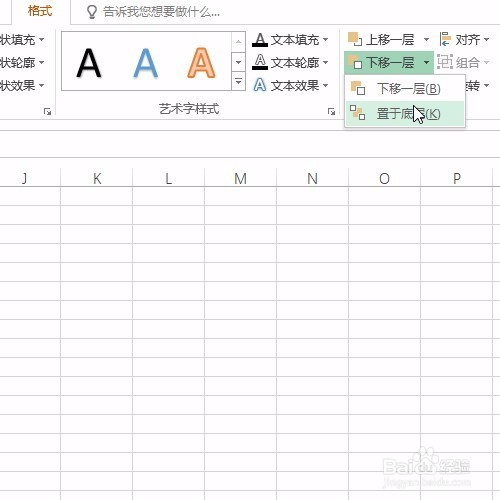Select column P header
Image resolution: width=500 pixels, height=500 pixels.
coord(457,178)
